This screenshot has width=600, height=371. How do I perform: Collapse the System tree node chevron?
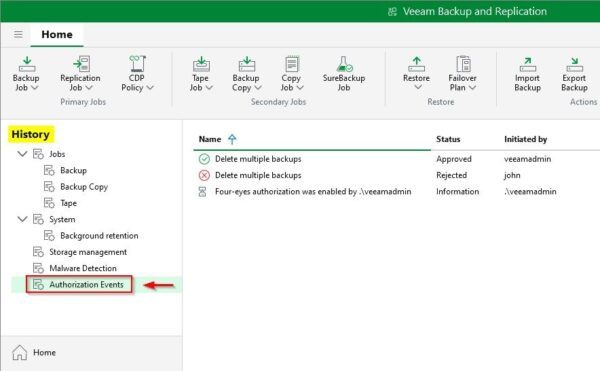(22, 219)
